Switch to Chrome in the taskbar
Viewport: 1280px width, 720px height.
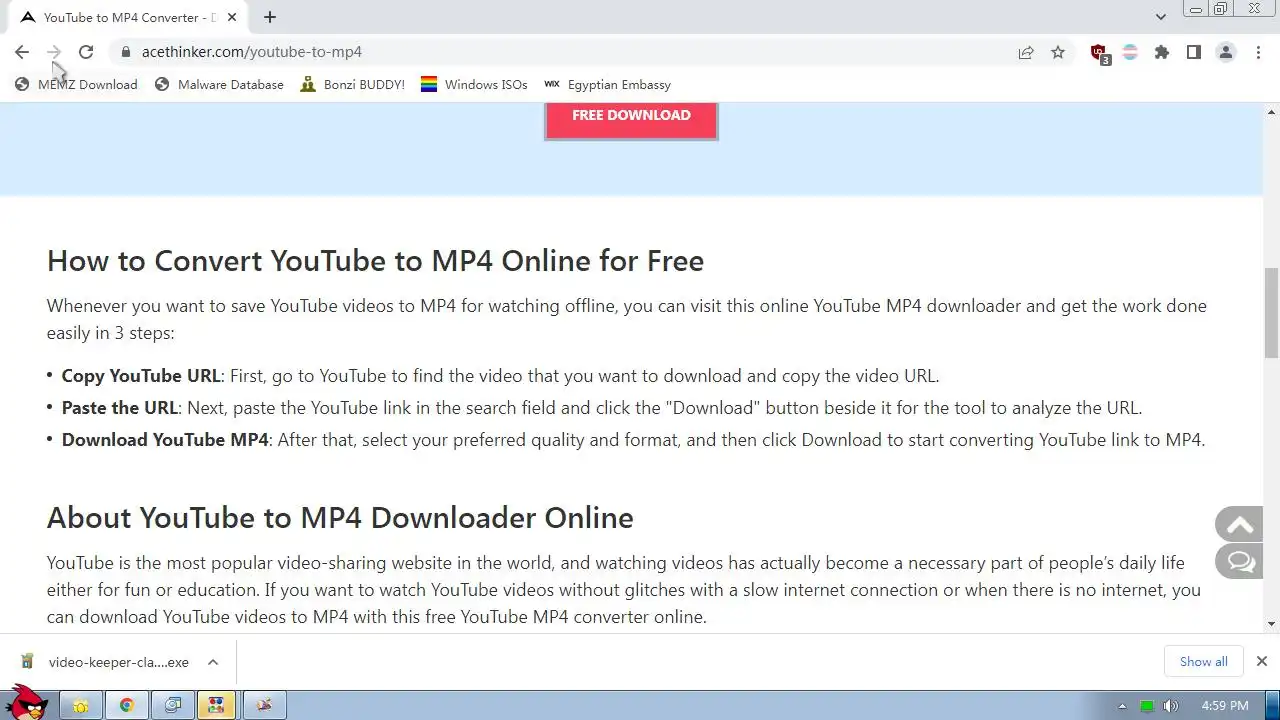[127, 705]
